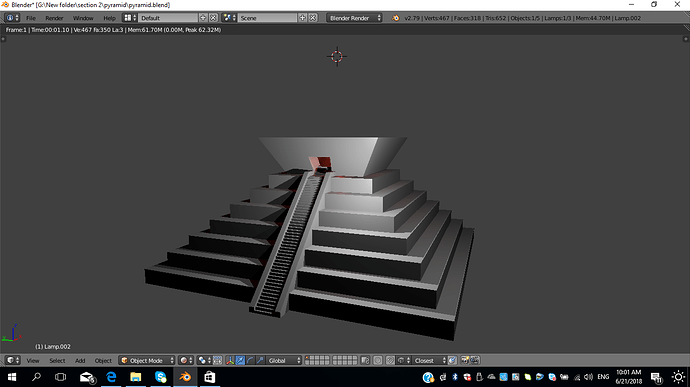The width and height of the screenshot is (690, 387).
Task: Select a layer in the second layer block
Action: [345, 360]
